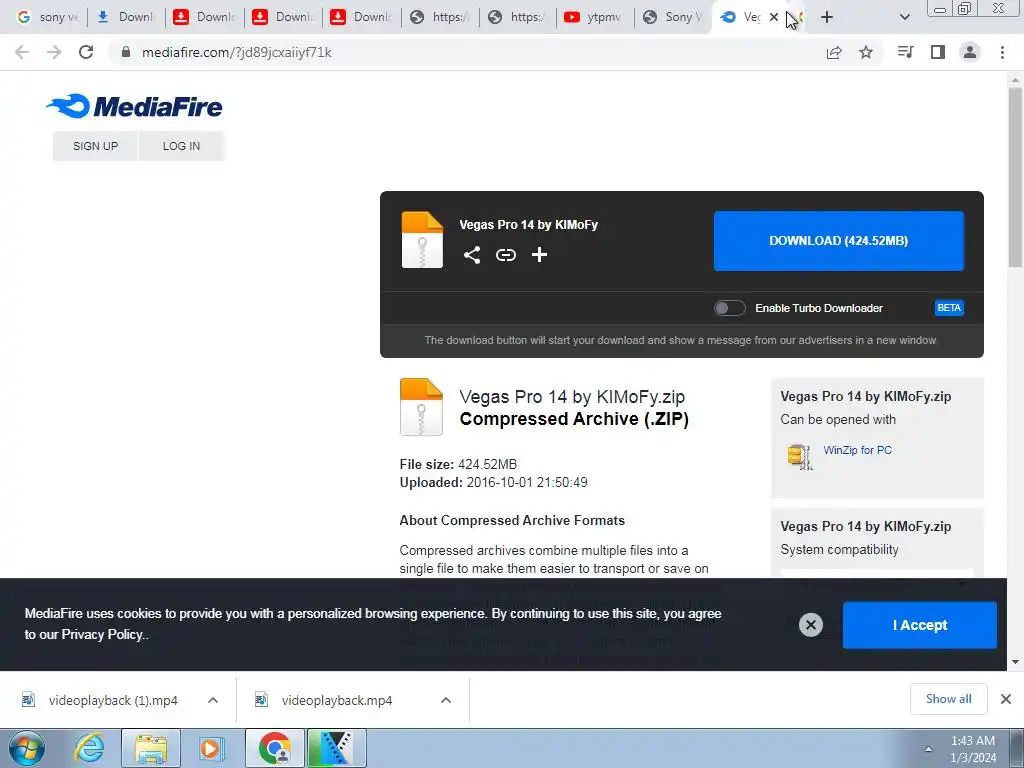This screenshot has width=1024, height=768.
Task: Open the media control icon in toolbar
Action: [x=905, y=52]
